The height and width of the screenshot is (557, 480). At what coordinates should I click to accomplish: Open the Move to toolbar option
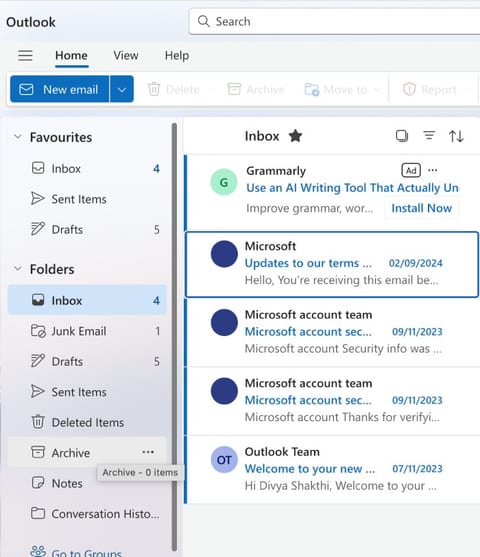tap(336, 90)
